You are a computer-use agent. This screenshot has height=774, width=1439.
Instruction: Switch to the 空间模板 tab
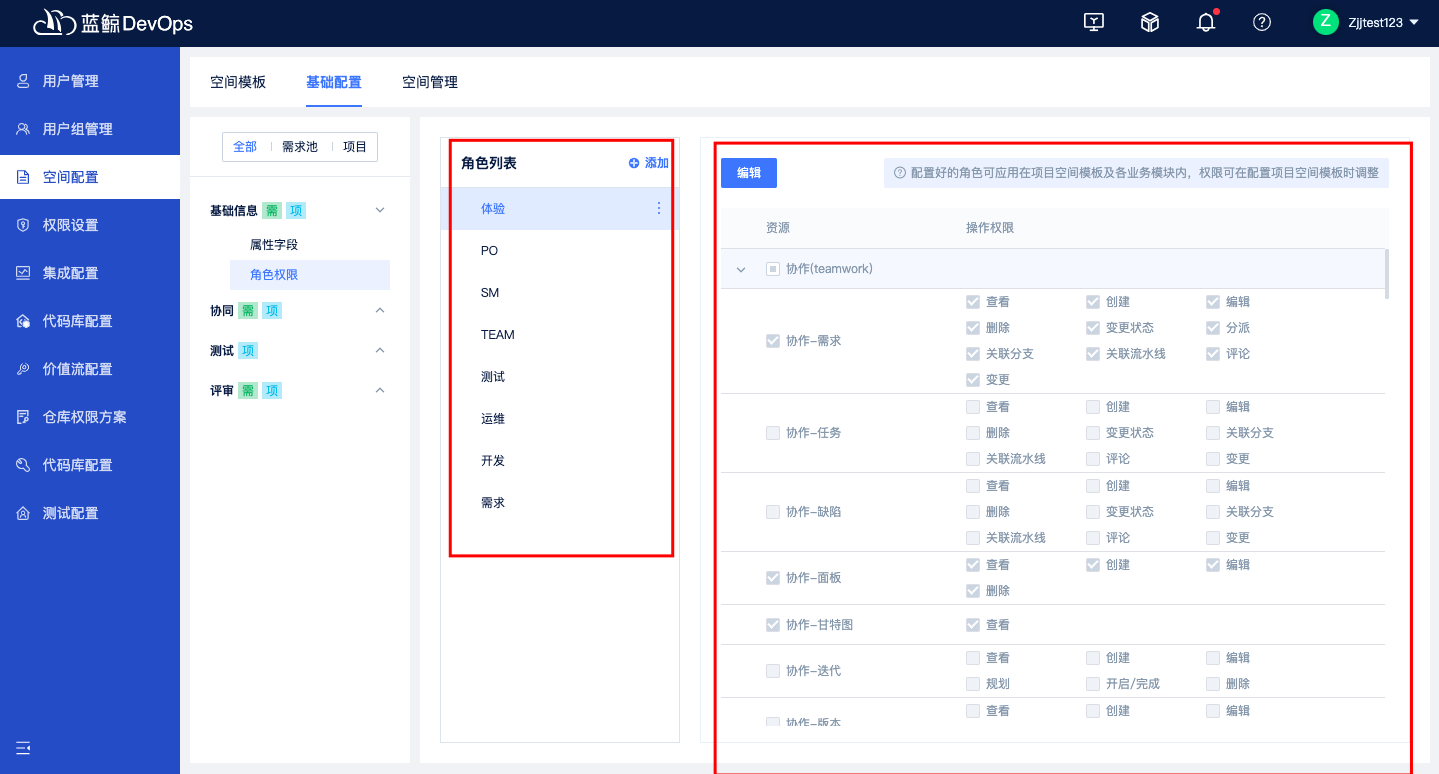click(x=238, y=82)
